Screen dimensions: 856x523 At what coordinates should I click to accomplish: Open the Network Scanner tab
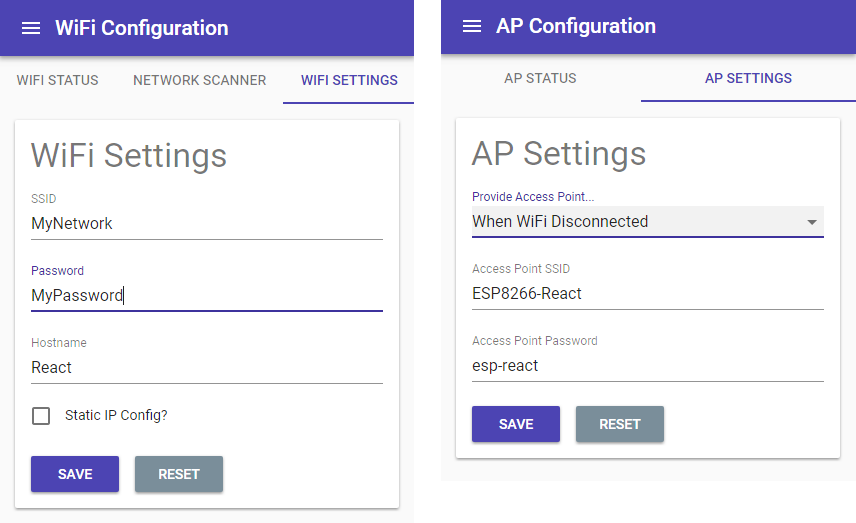point(199,80)
